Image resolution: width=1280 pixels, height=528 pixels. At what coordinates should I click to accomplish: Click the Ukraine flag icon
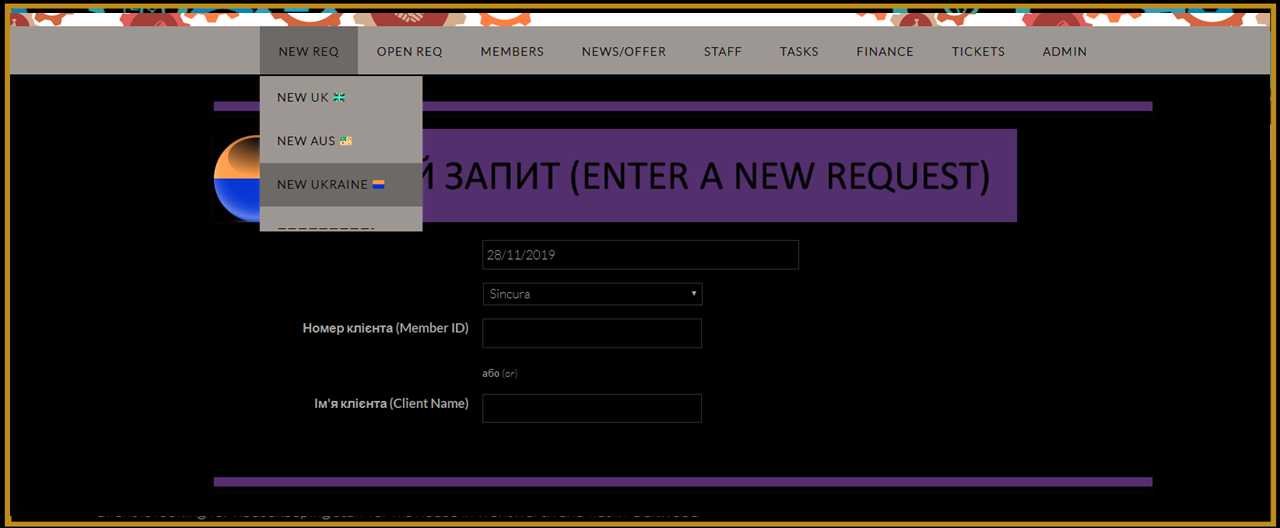(x=378, y=185)
